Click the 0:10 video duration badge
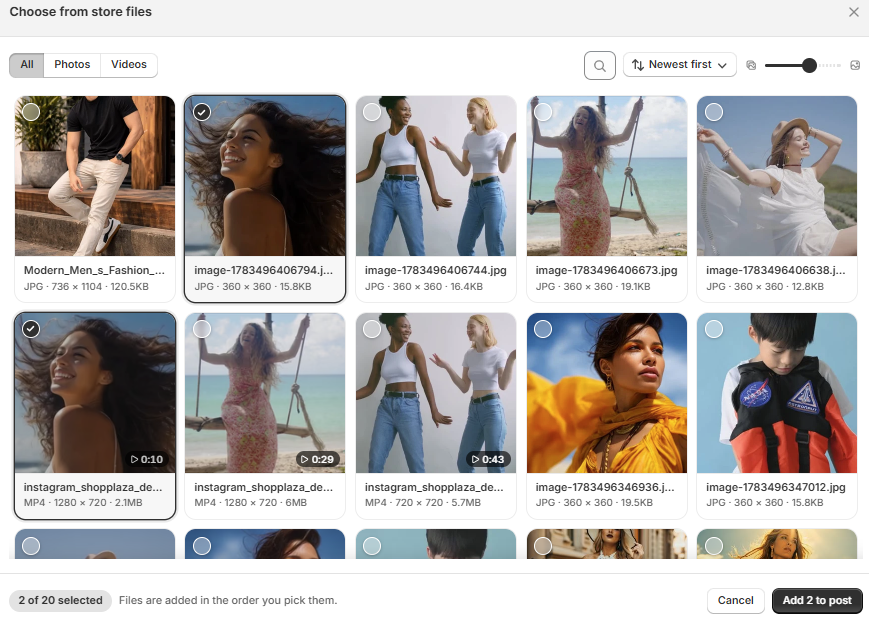 (147, 459)
